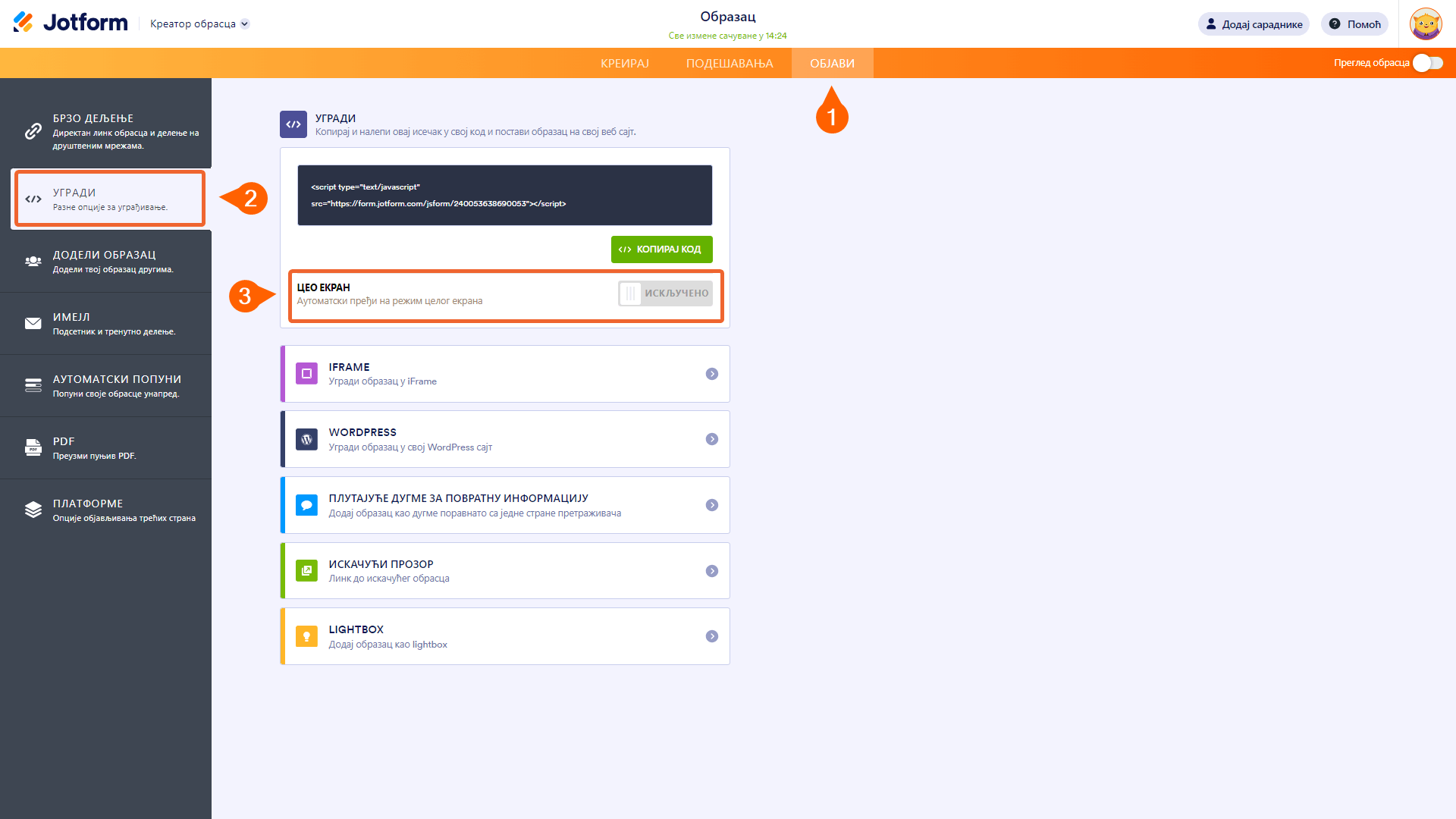This screenshot has width=1456, height=819.
Task: Click the WordPress logo icon
Action: [306, 439]
